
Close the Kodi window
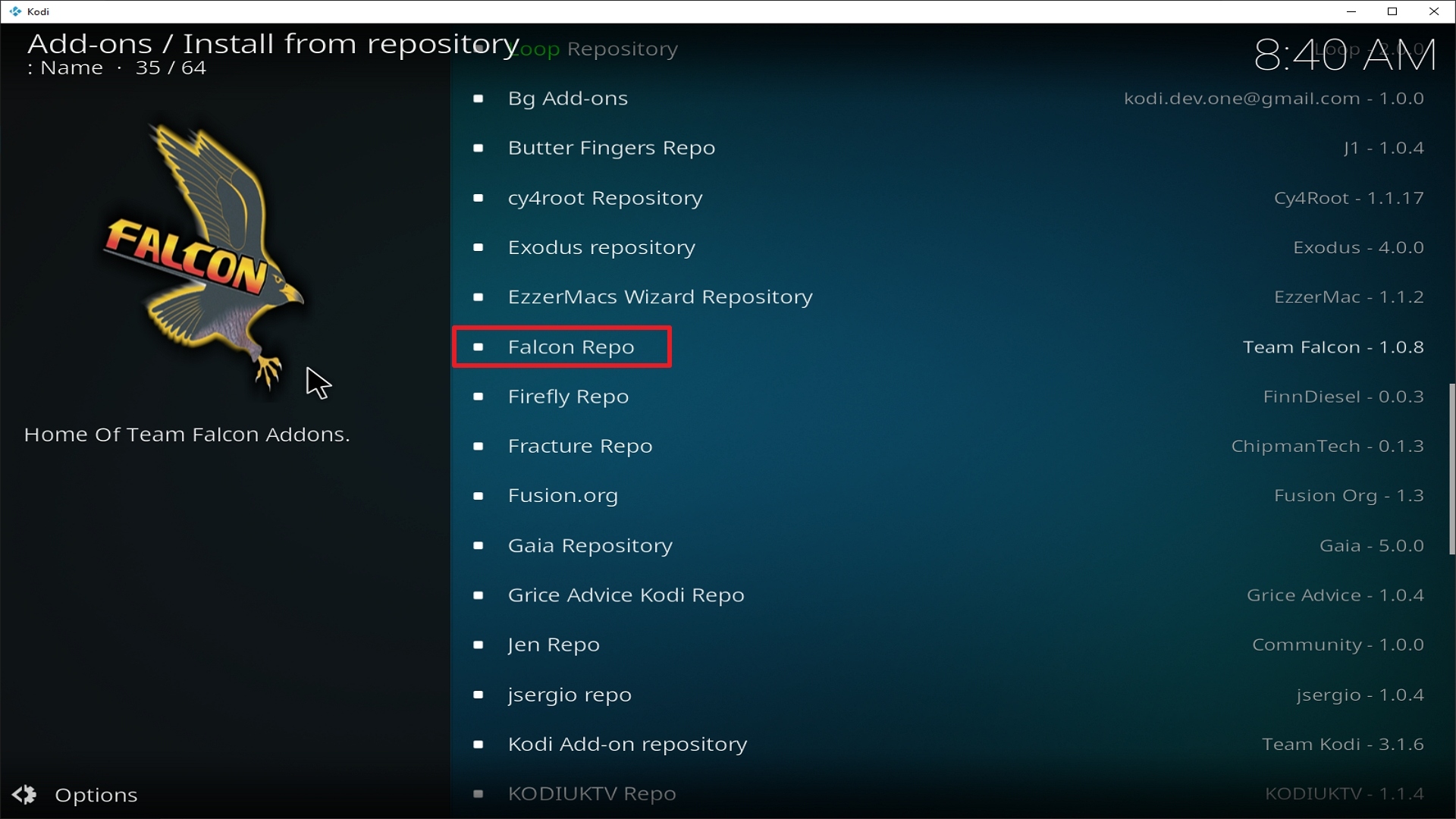tap(1434, 11)
